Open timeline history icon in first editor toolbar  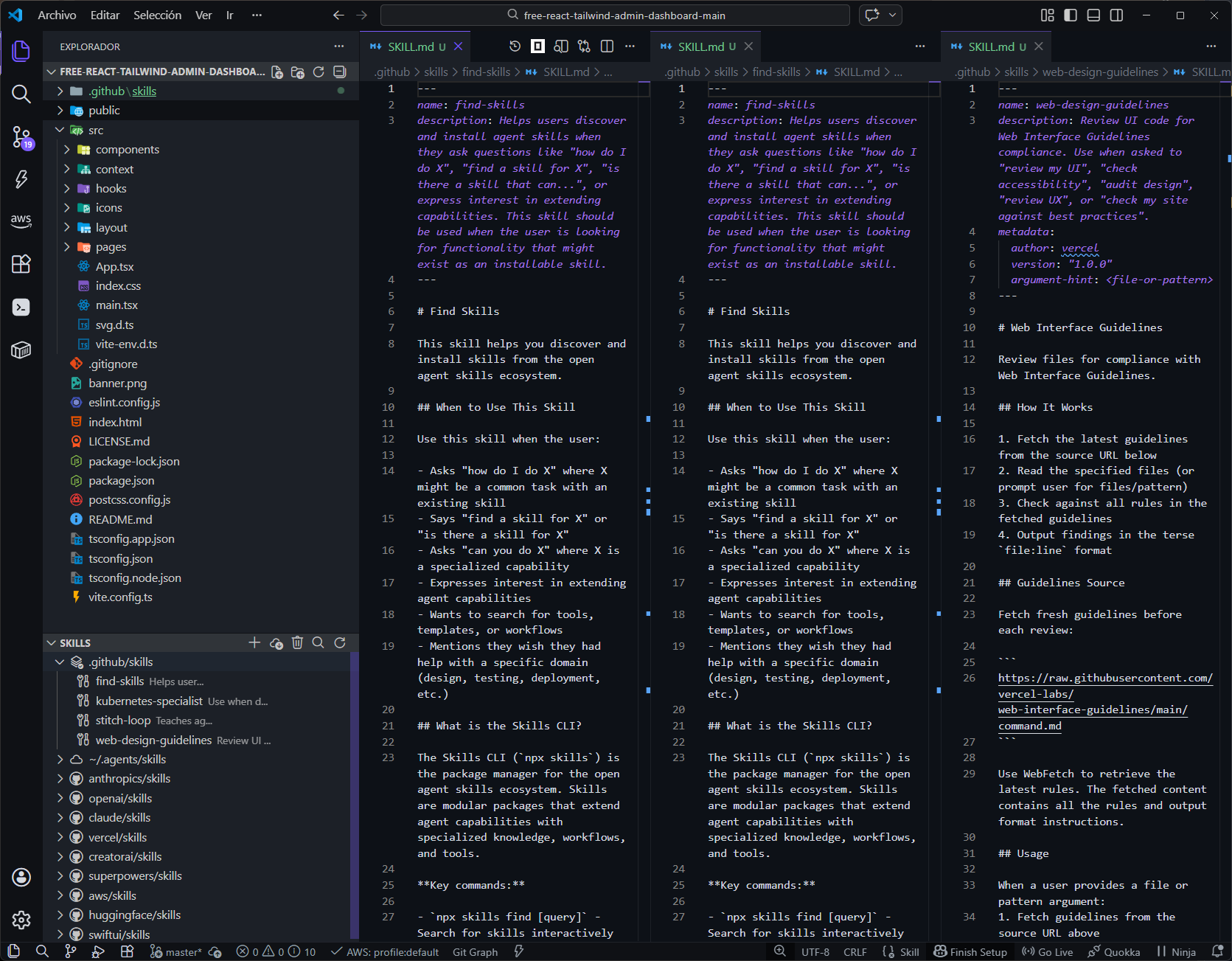[515, 46]
